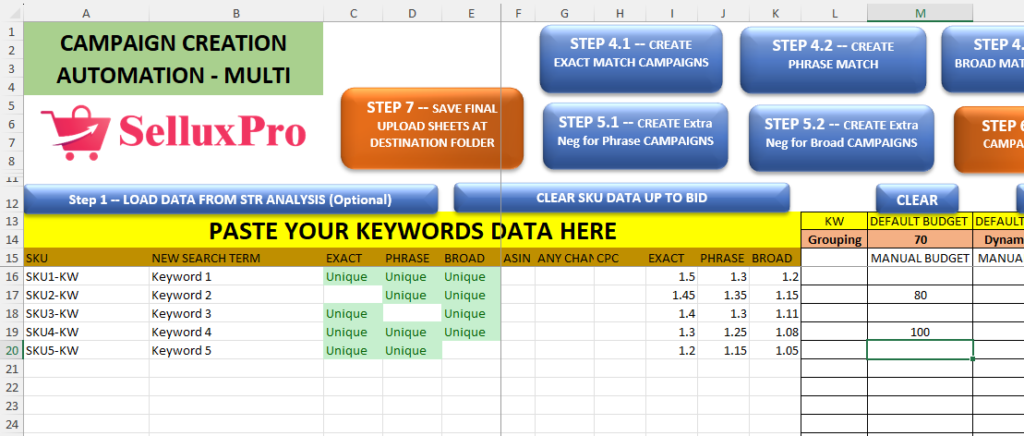
Task: Click cell containing SKU1-KW
Action: pos(85,276)
